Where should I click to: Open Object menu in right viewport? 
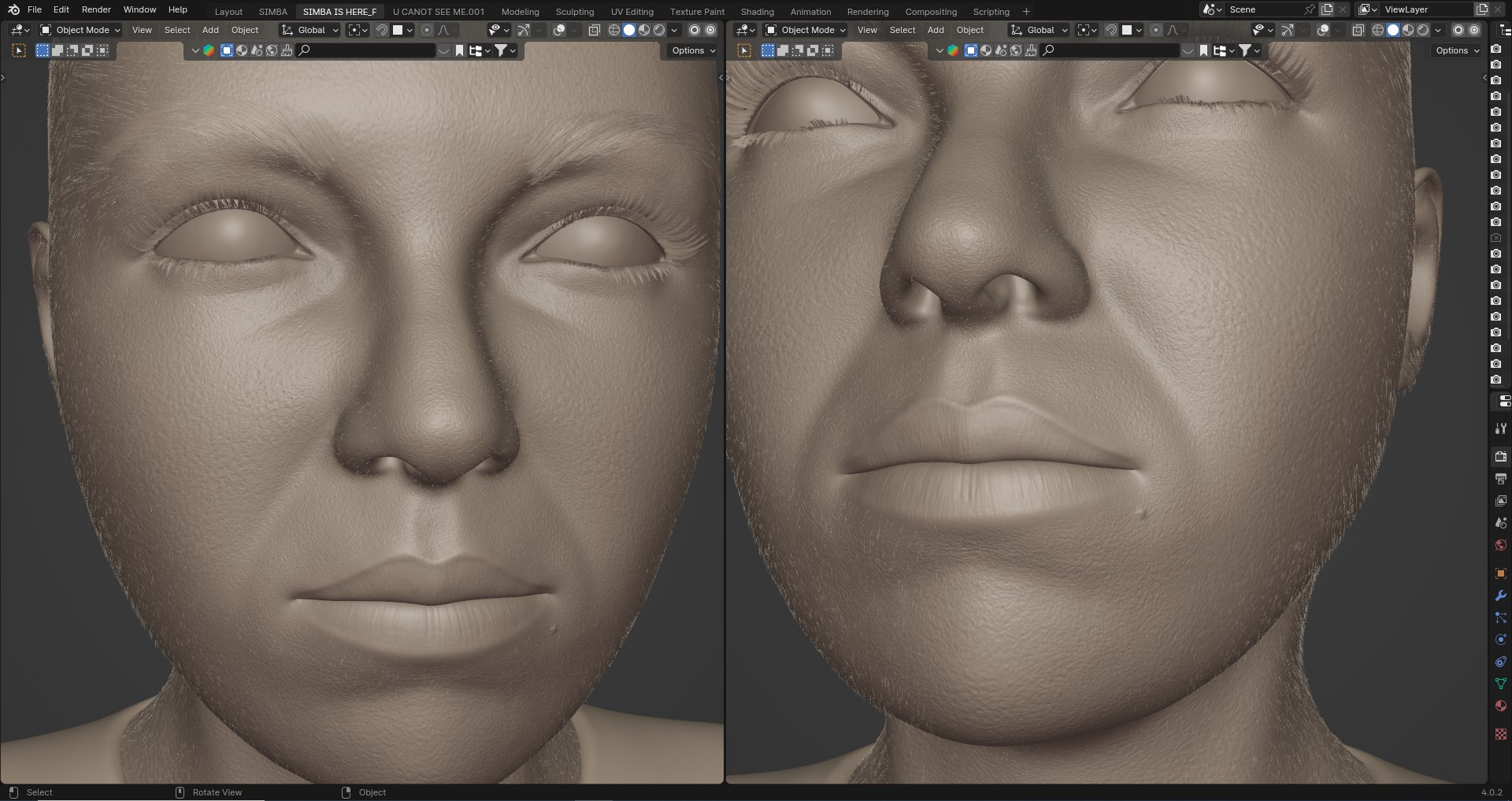(970, 30)
